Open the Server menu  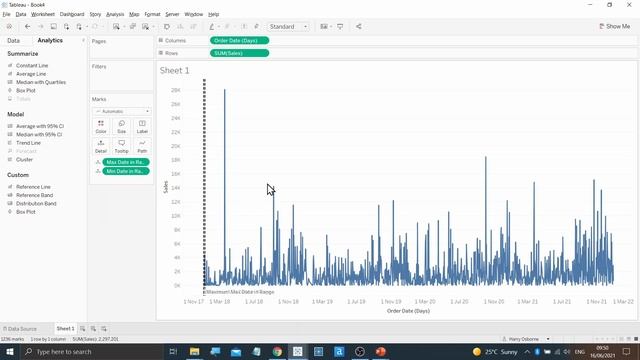coord(172,14)
